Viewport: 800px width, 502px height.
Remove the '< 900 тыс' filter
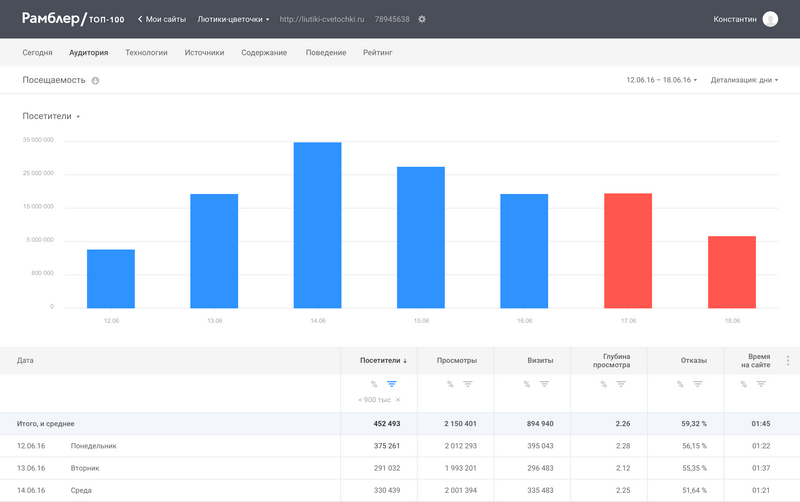398,400
